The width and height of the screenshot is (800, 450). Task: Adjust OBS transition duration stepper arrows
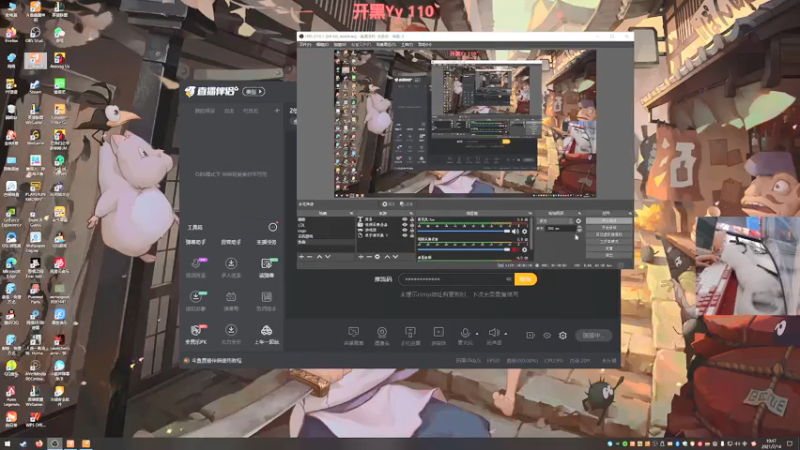point(579,229)
